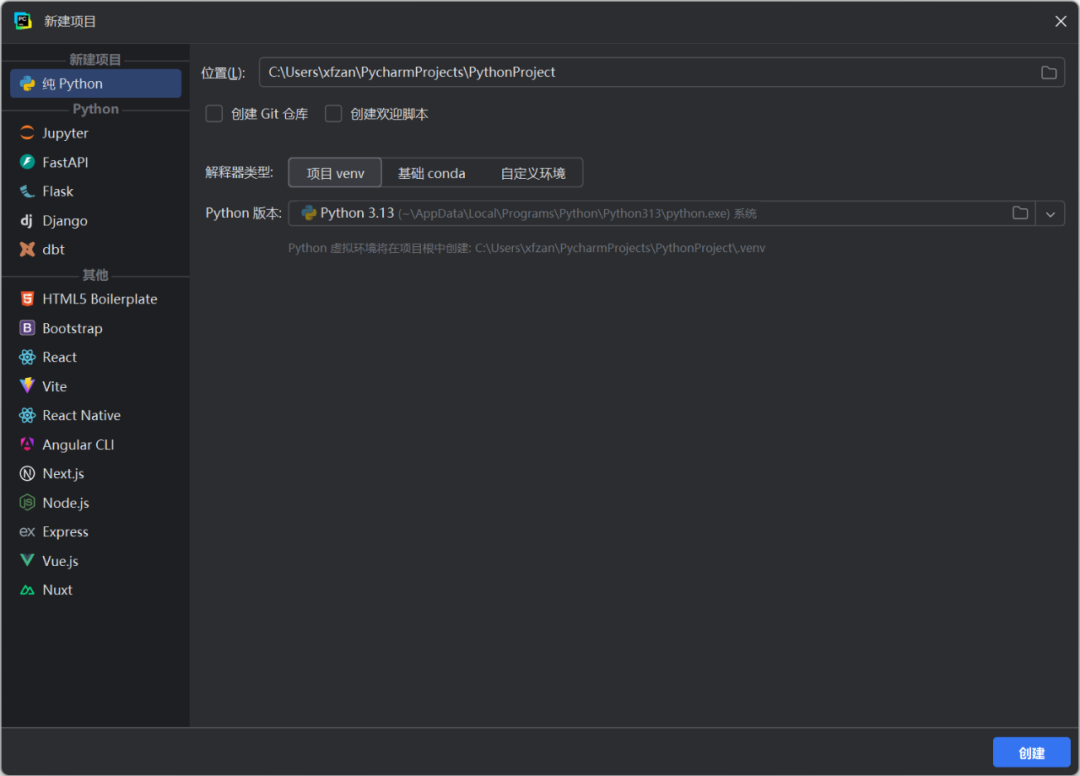Click the 位置(L): label
The width and height of the screenshot is (1080, 776).
(x=223, y=73)
